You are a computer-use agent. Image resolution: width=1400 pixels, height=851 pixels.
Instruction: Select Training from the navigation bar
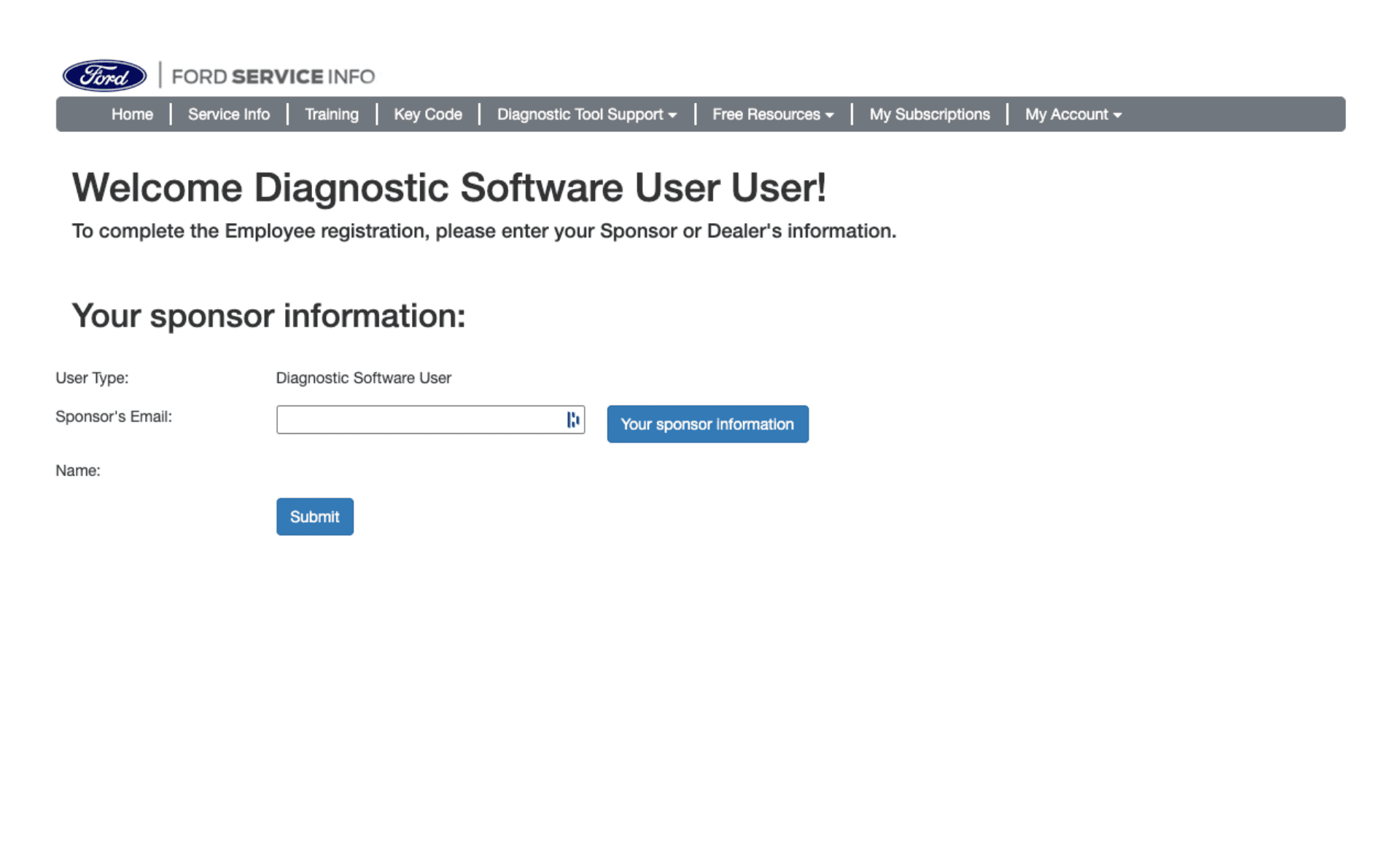coord(332,114)
